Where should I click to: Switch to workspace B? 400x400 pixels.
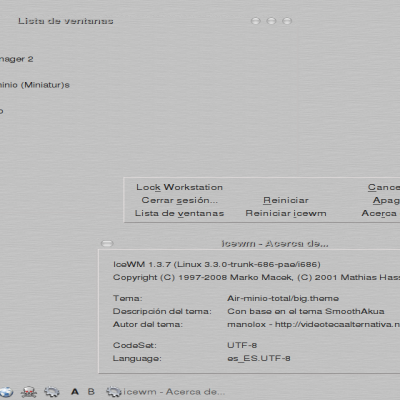91,392
